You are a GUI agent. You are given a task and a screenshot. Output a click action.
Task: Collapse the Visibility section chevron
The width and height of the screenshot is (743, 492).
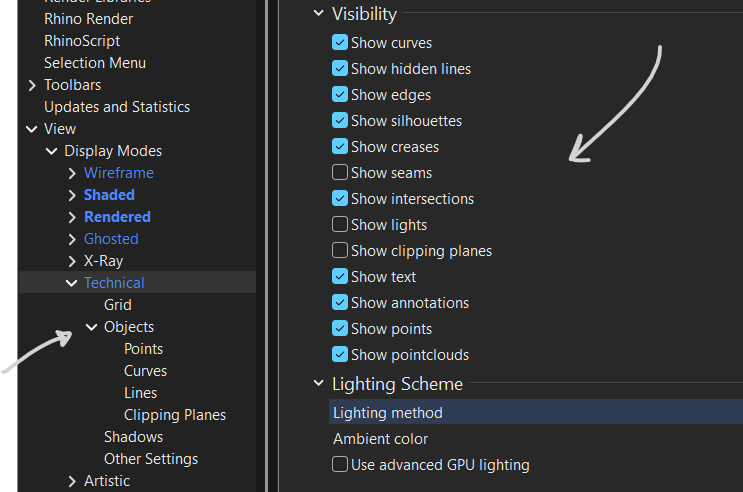319,14
